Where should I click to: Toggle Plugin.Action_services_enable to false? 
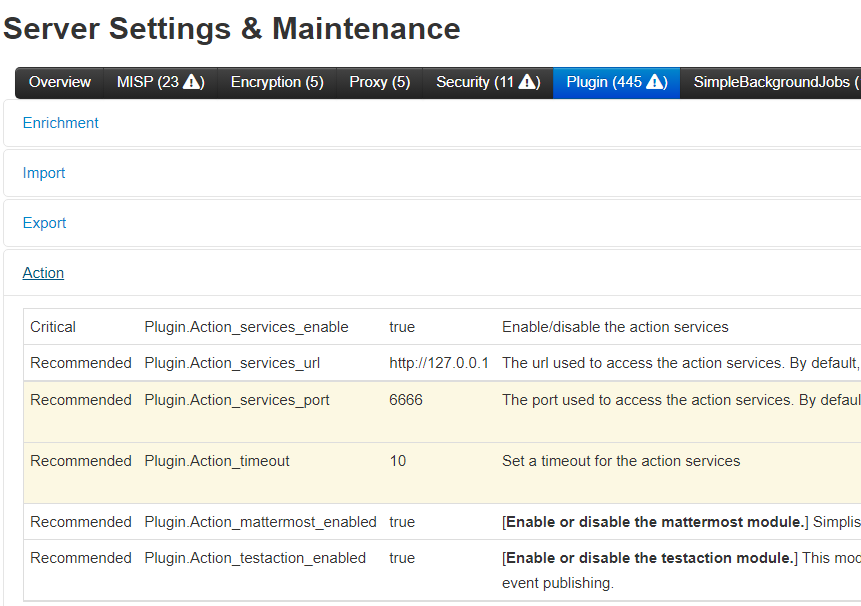coord(402,326)
